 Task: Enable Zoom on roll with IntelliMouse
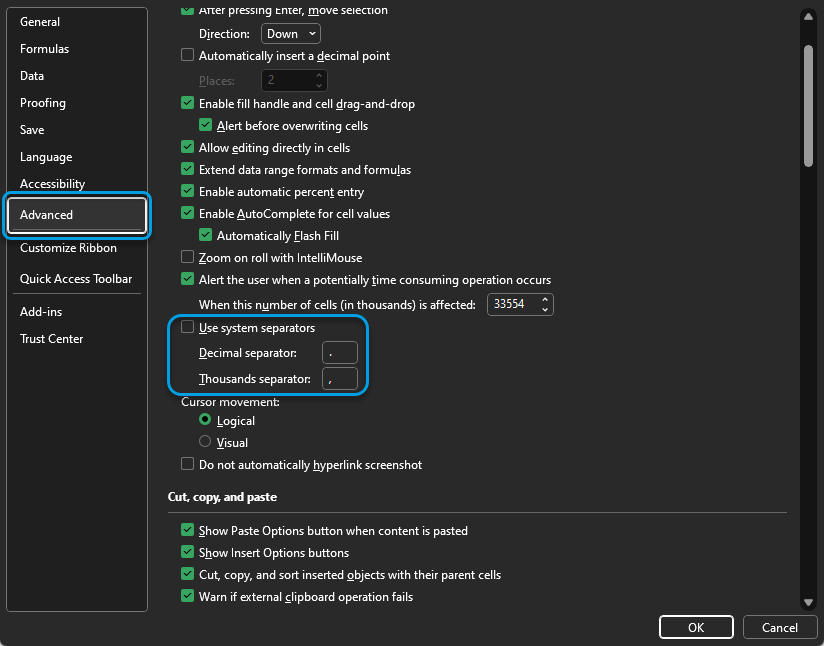(x=187, y=257)
